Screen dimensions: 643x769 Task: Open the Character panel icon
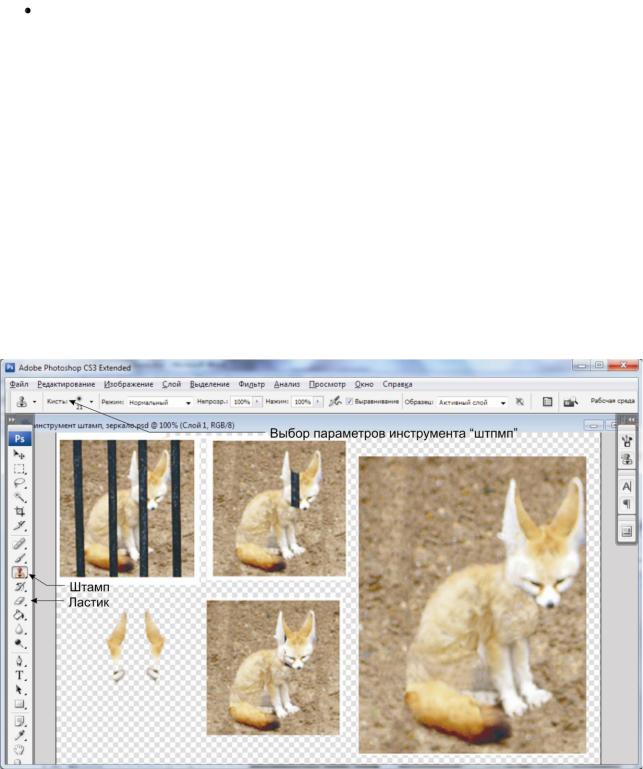pyautogui.click(x=626, y=486)
